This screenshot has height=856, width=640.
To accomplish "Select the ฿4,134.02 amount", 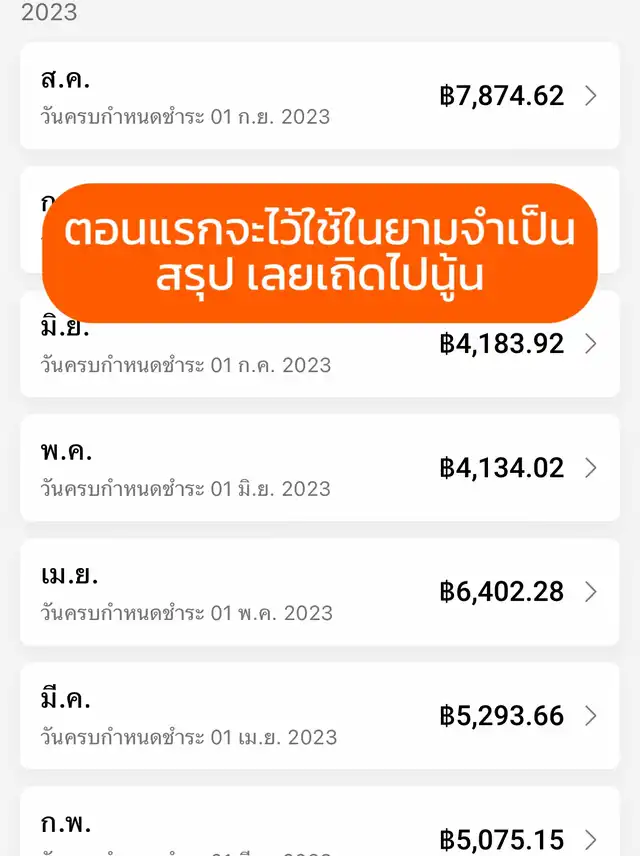I will (x=501, y=468).
